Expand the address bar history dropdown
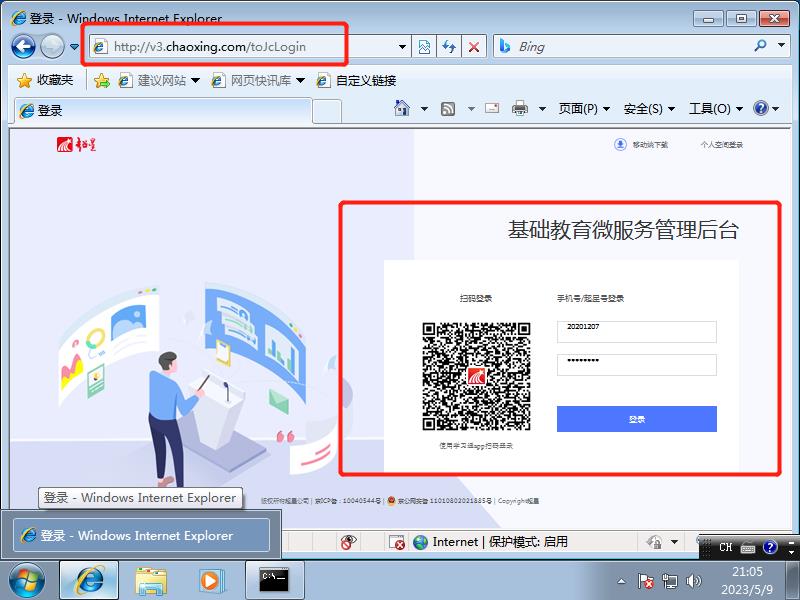The height and width of the screenshot is (600, 800). pos(403,47)
